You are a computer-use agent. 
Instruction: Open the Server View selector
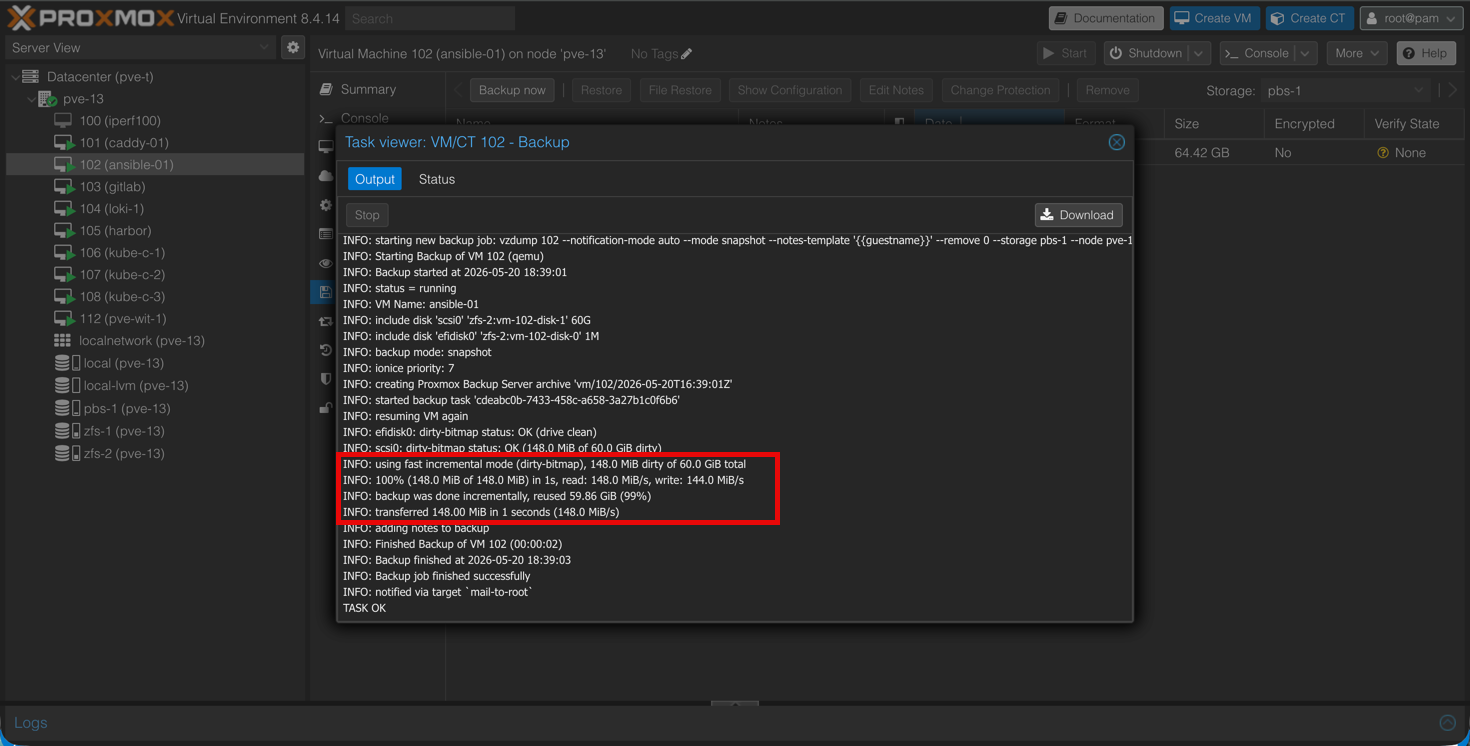pos(140,47)
